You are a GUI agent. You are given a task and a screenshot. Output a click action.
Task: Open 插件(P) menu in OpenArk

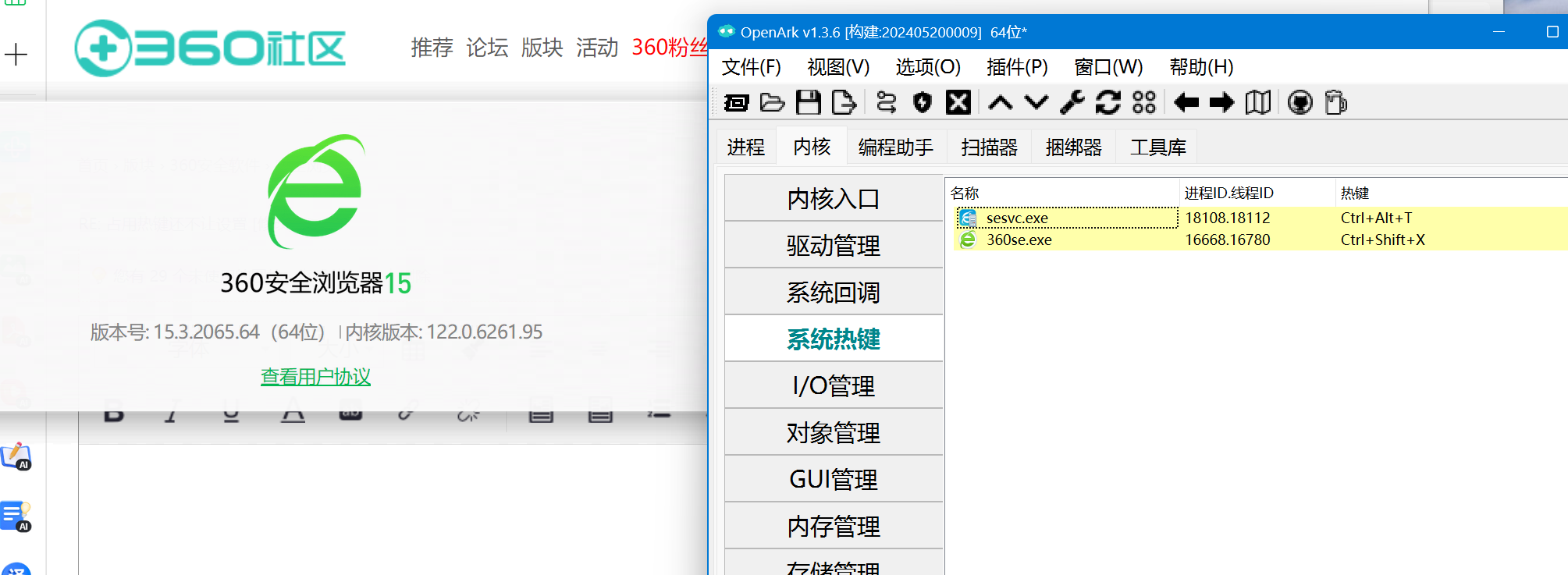[1017, 67]
